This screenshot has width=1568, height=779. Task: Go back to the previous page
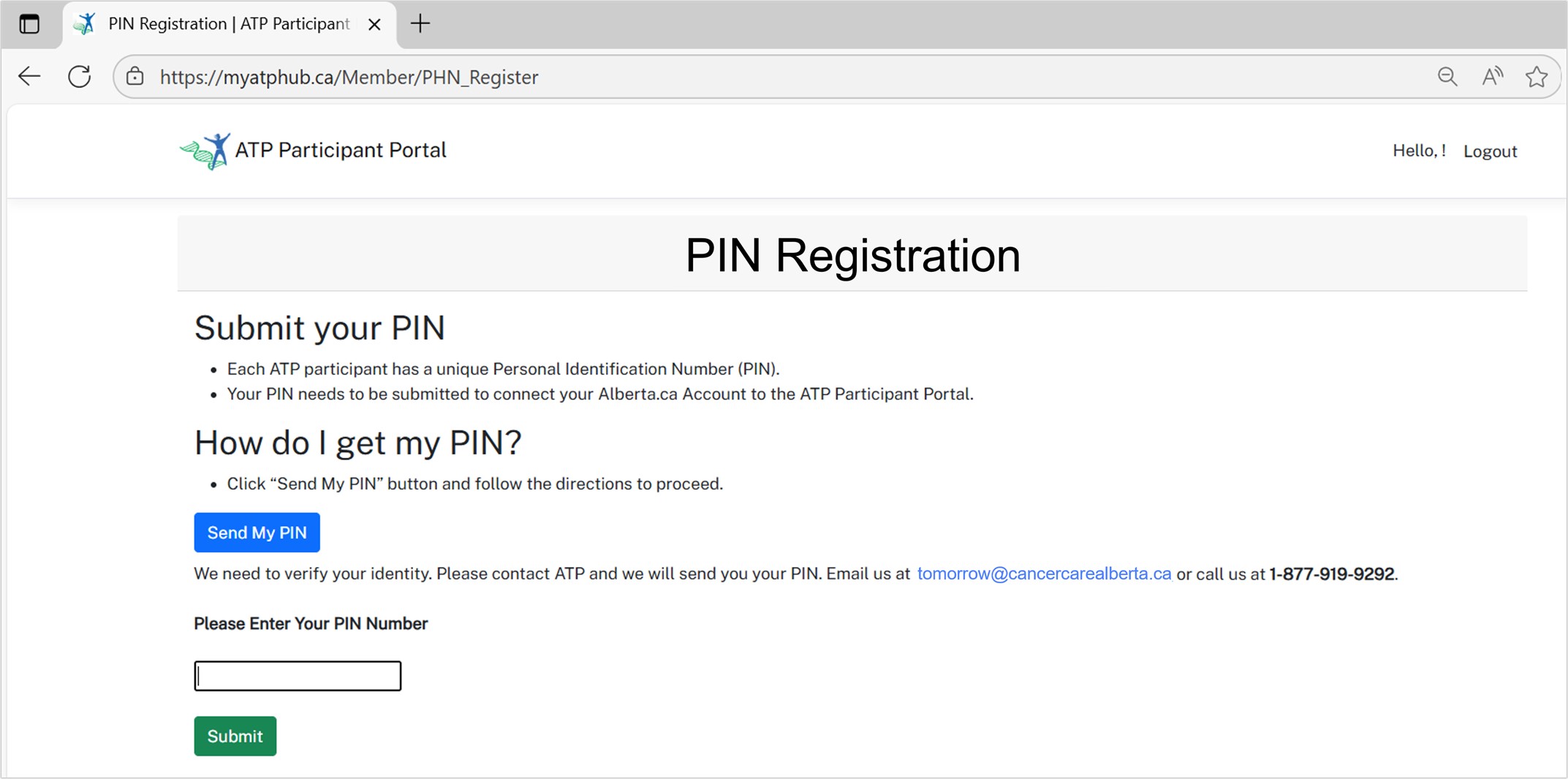29,77
